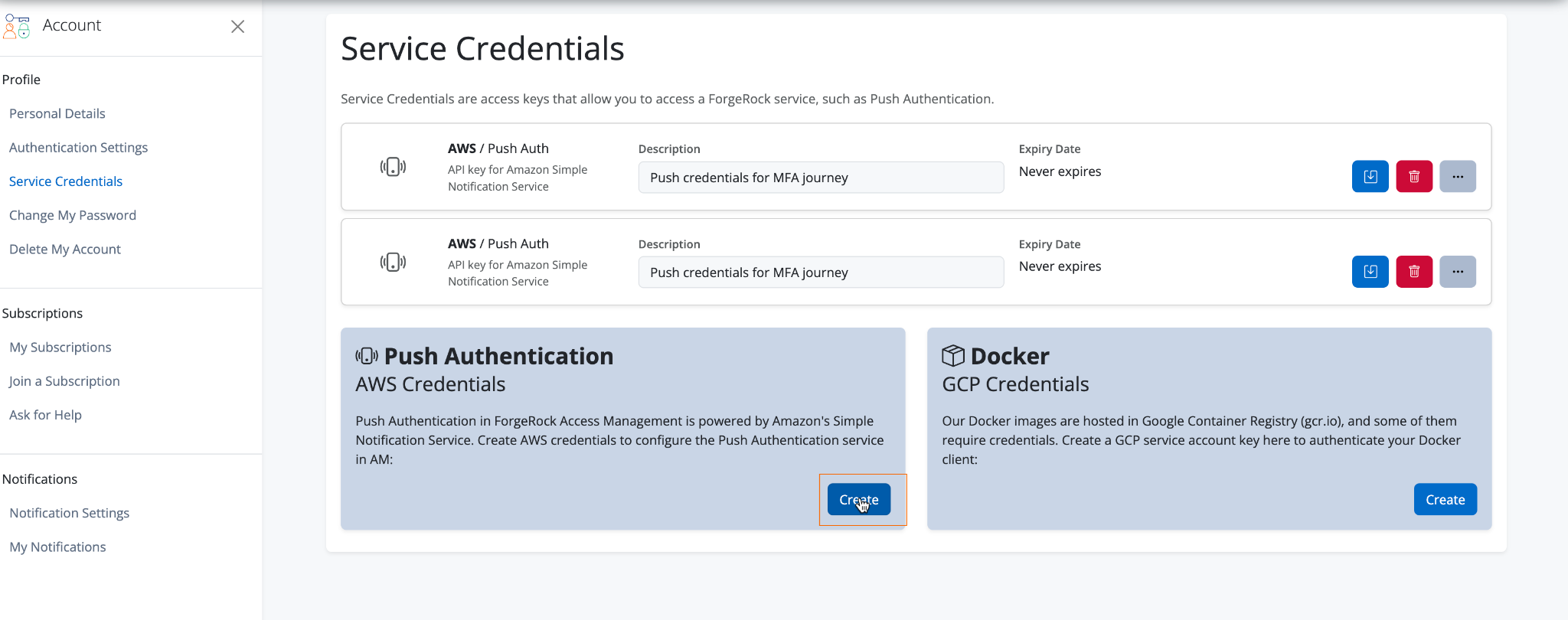Click the Profile section heading
This screenshot has width=1568, height=620.
point(21,80)
